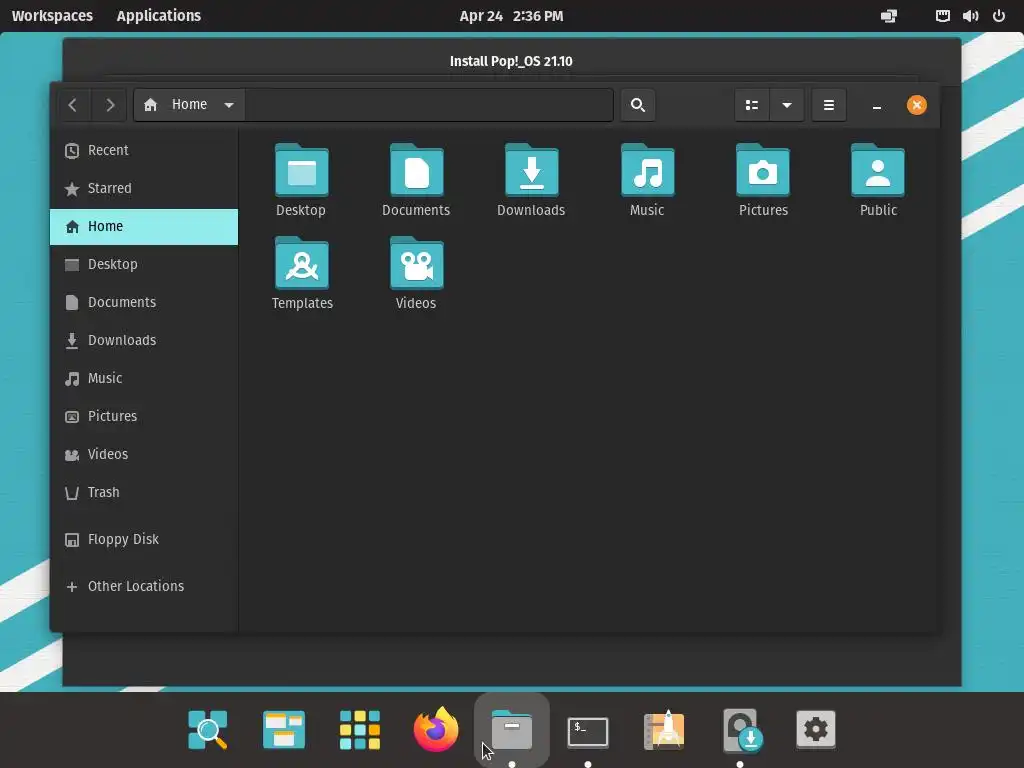Go back with the left arrow button

pos(73,105)
